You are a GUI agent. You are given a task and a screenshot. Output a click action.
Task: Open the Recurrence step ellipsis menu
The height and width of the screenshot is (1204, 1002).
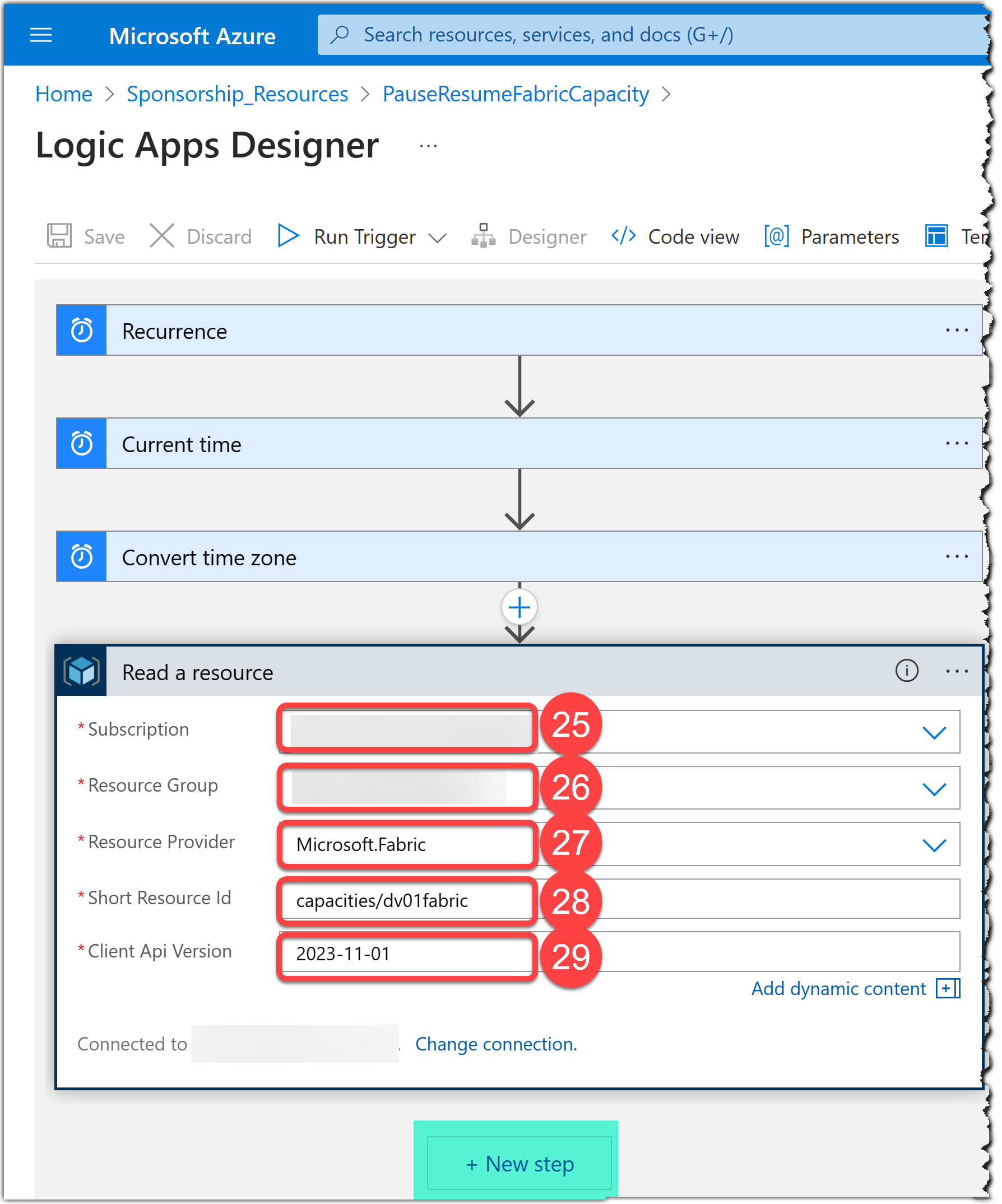pos(957,330)
